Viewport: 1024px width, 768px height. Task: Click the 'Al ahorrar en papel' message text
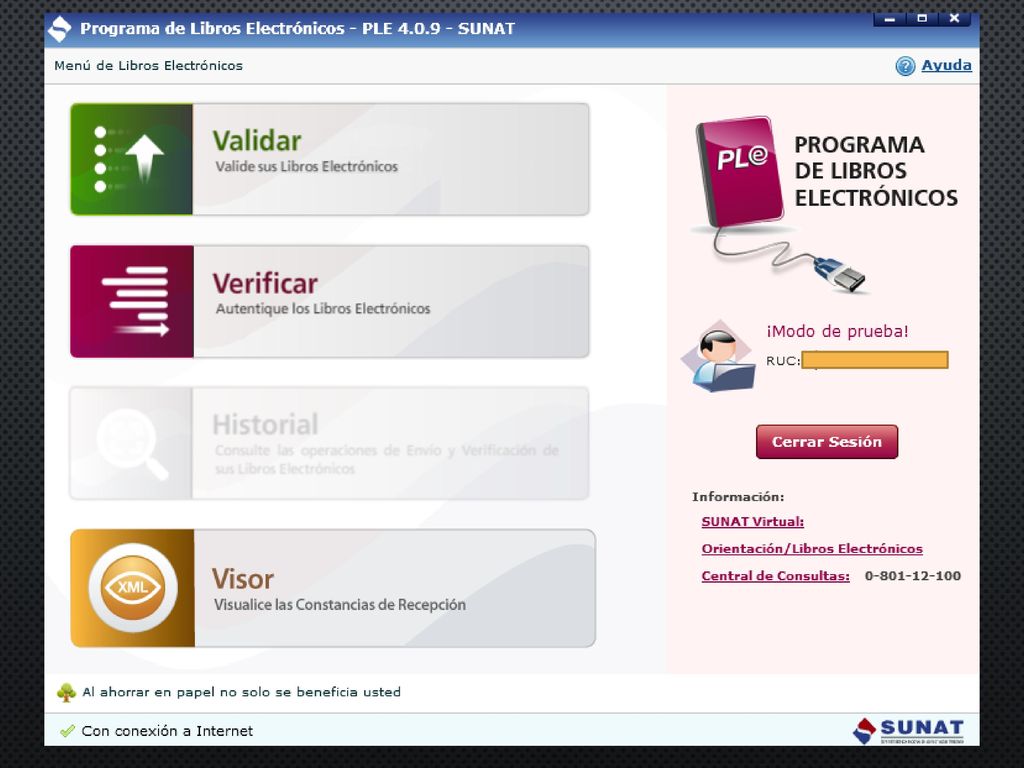tap(242, 692)
